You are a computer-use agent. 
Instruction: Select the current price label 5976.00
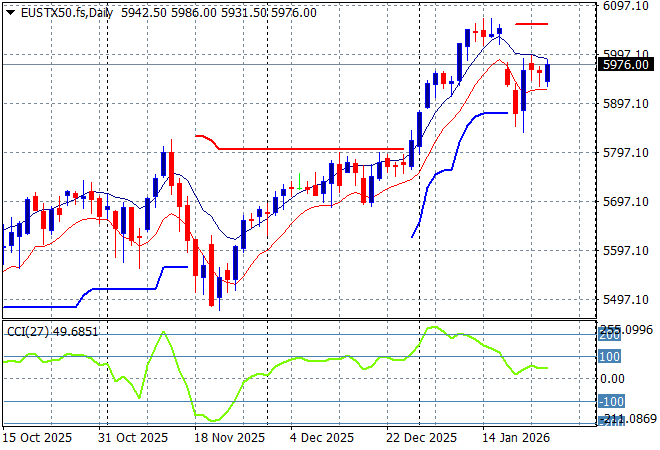[626, 64]
